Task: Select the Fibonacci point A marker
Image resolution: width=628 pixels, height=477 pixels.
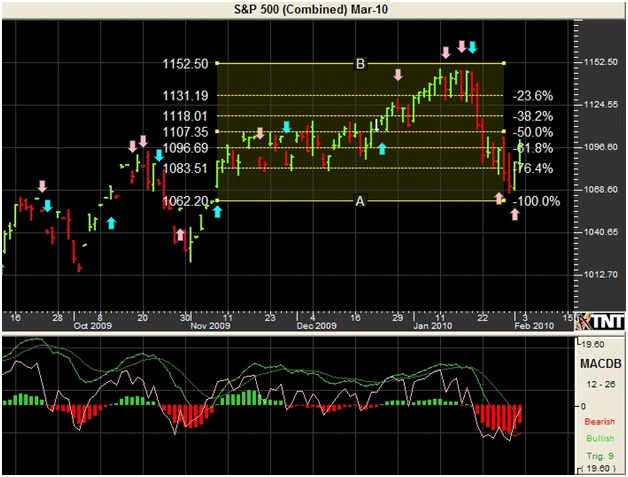Action: coord(360,201)
